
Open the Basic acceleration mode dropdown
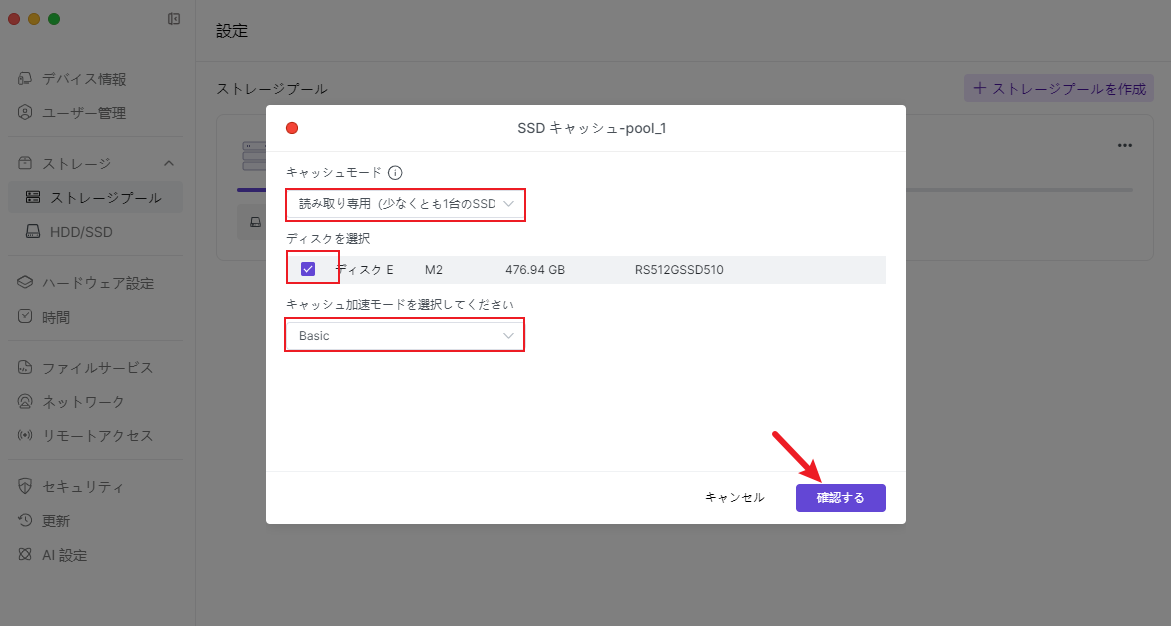point(405,336)
